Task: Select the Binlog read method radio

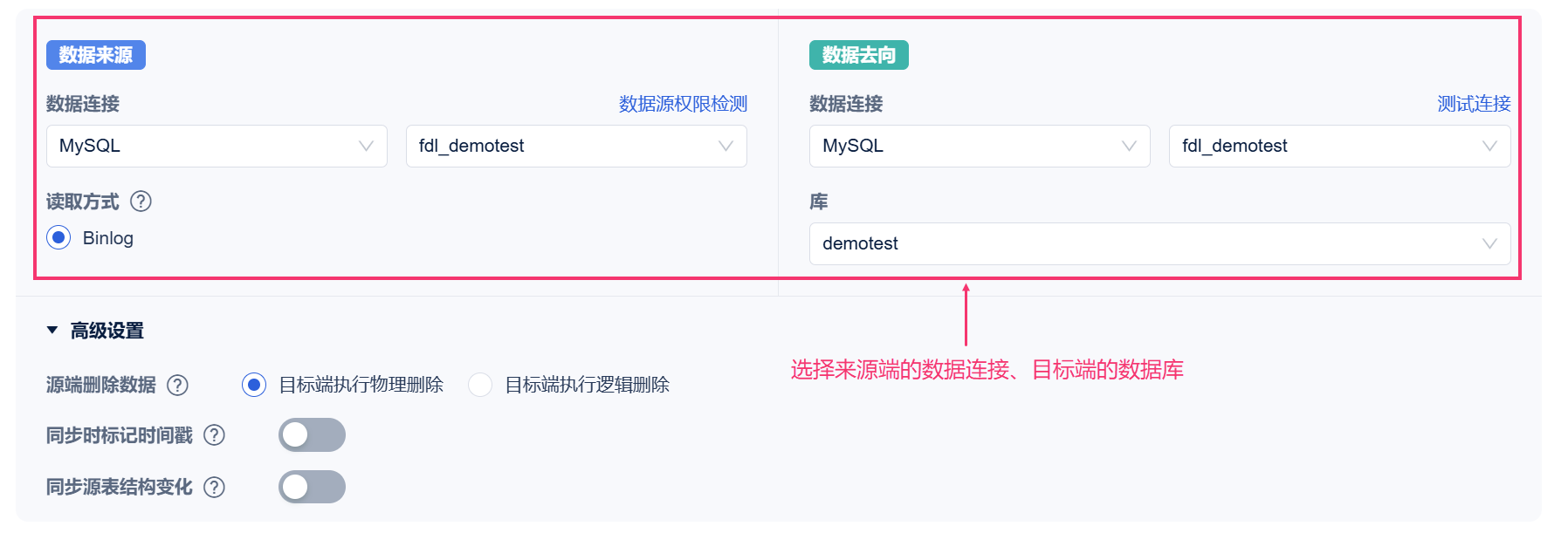Action: coord(58,238)
